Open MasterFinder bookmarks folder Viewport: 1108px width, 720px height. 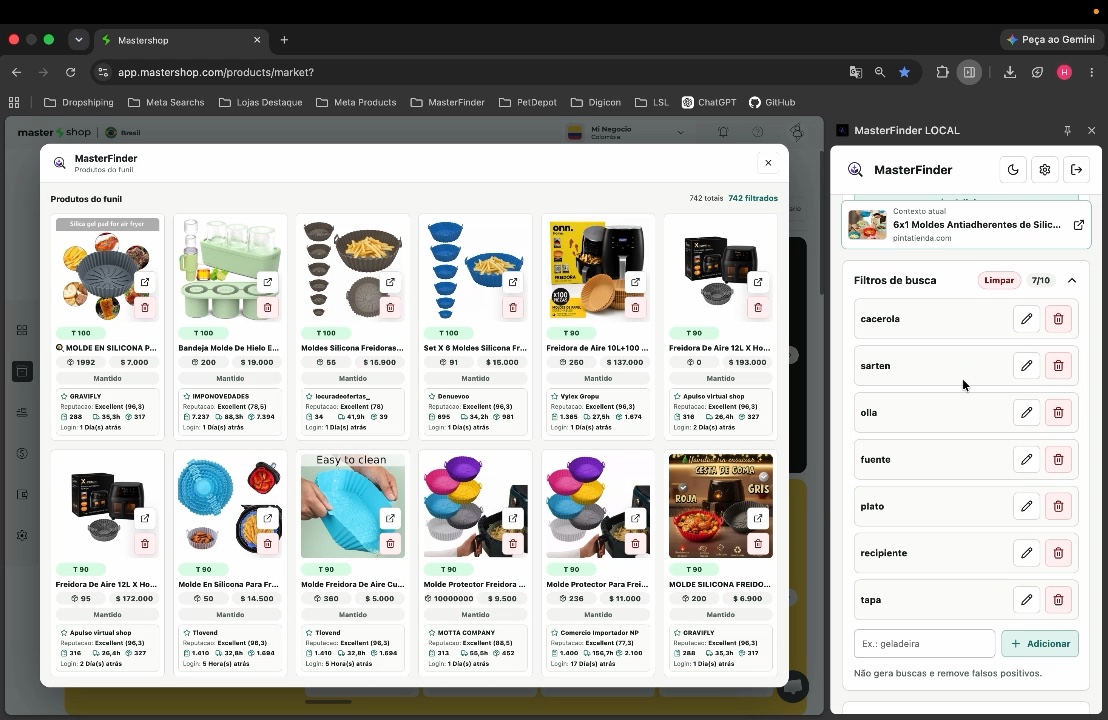point(447,102)
